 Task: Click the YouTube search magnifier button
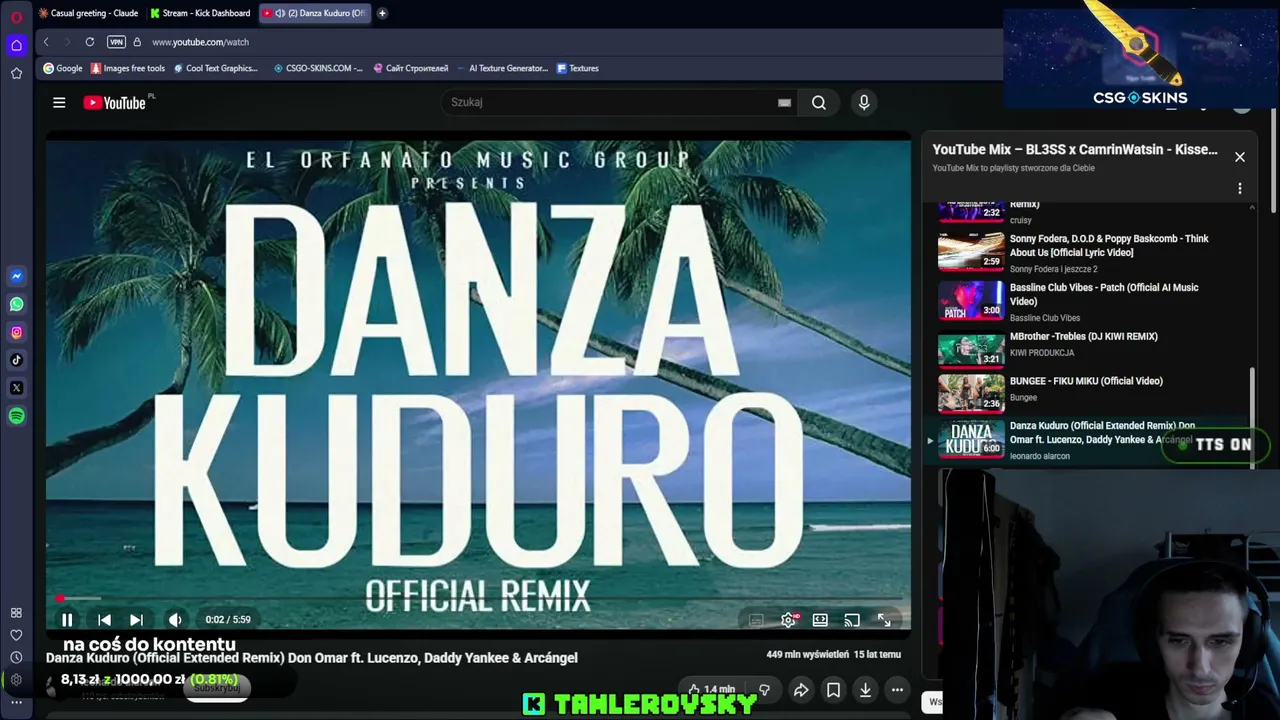819,102
